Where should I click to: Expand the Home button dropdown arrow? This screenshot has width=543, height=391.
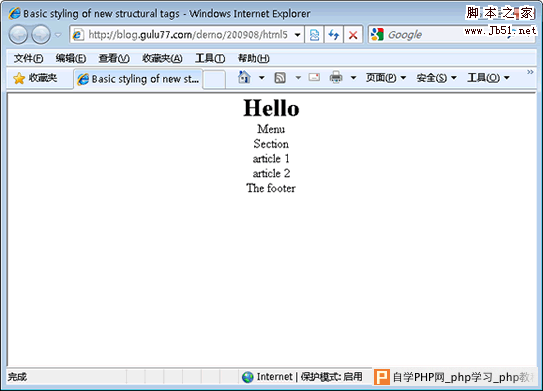262,78
